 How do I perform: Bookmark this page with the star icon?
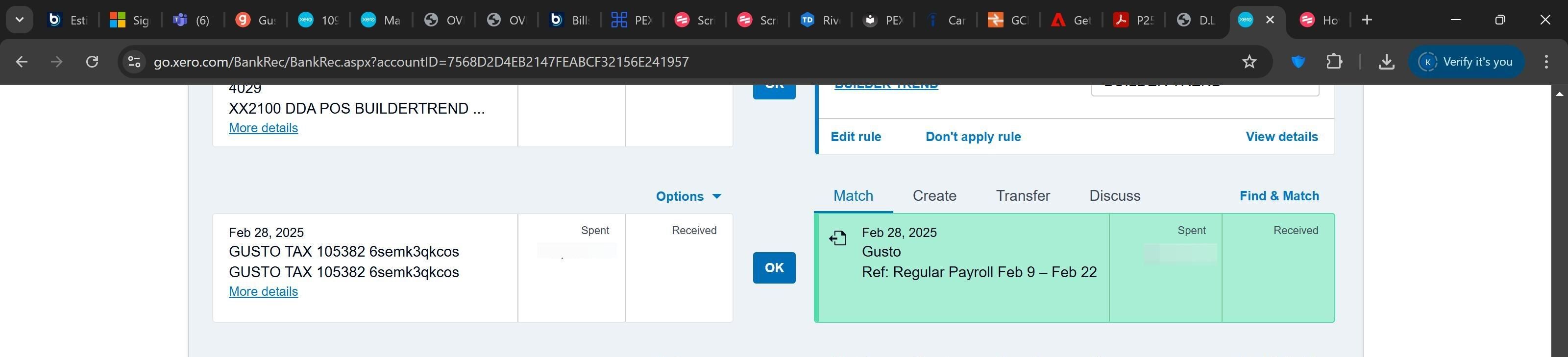point(1249,61)
